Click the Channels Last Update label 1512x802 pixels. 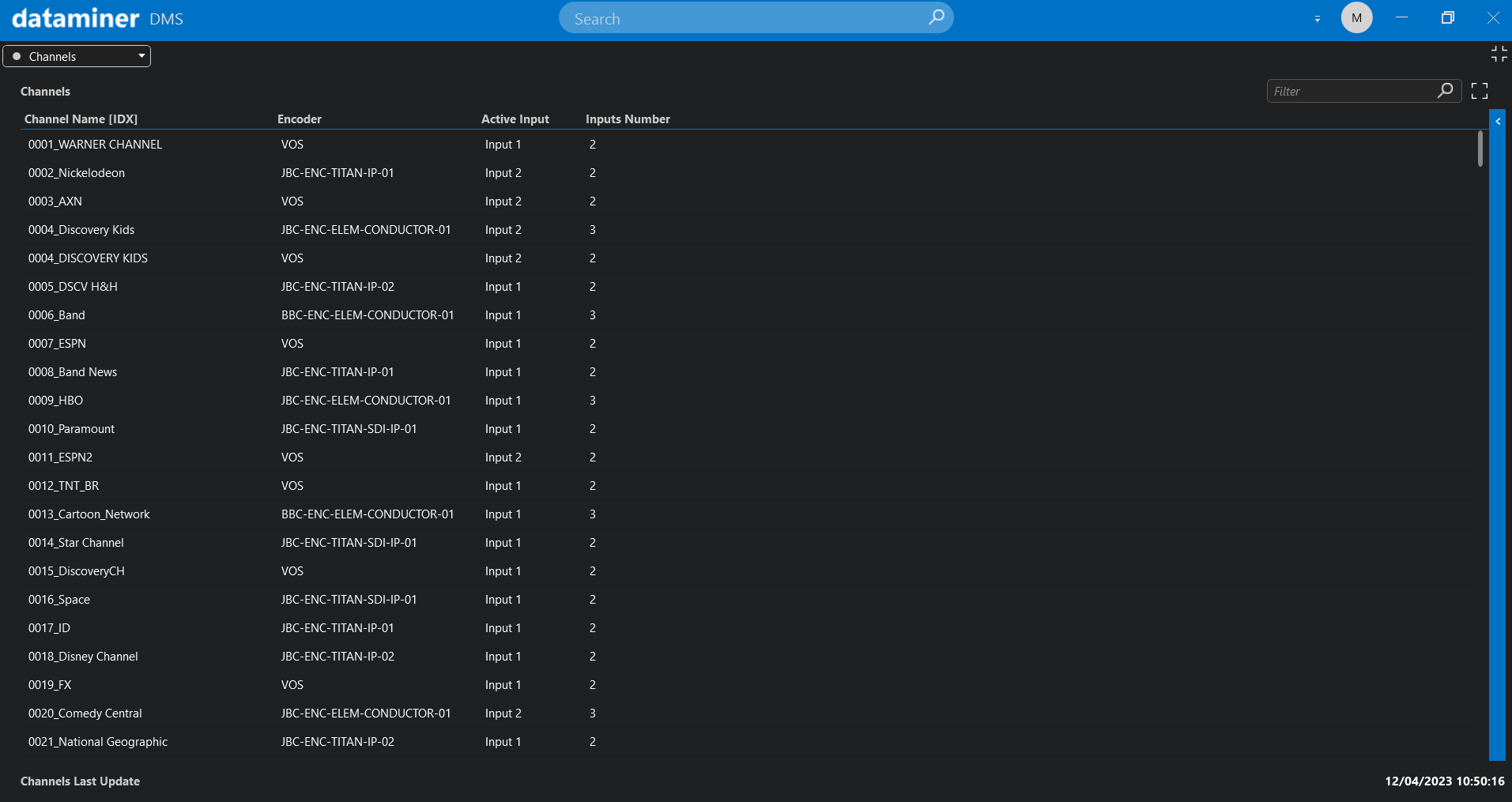pos(80,781)
